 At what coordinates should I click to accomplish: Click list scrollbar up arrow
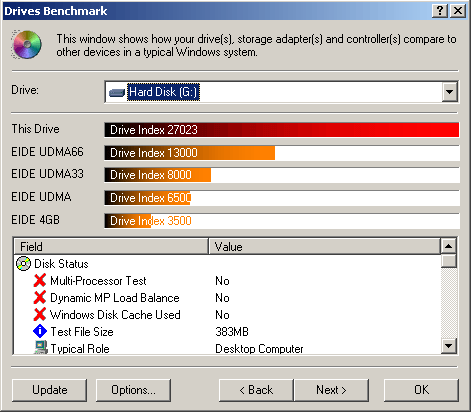tap(449, 247)
